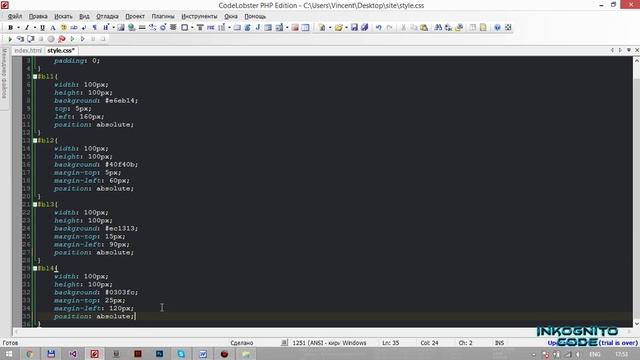This screenshot has height=360, width=640.
Task: Open the Правка menu
Action: click(x=38, y=16)
